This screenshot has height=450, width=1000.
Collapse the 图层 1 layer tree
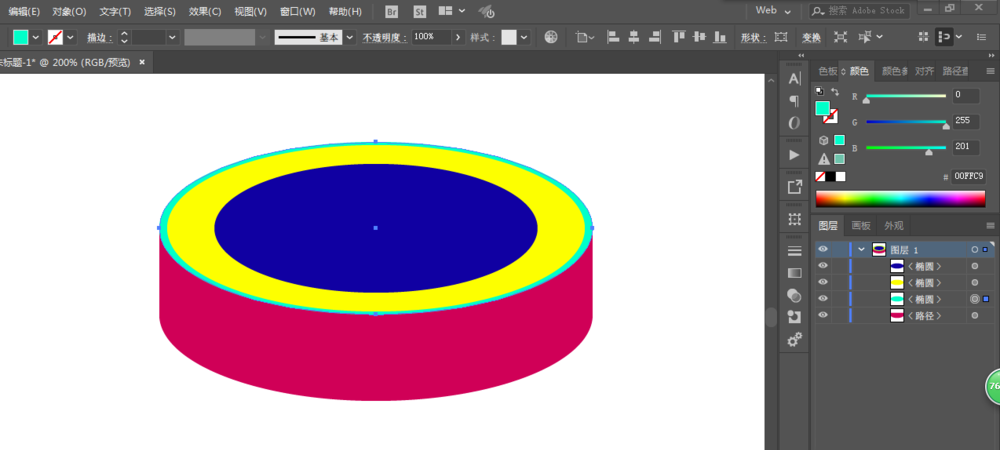[x=860, y=249]
